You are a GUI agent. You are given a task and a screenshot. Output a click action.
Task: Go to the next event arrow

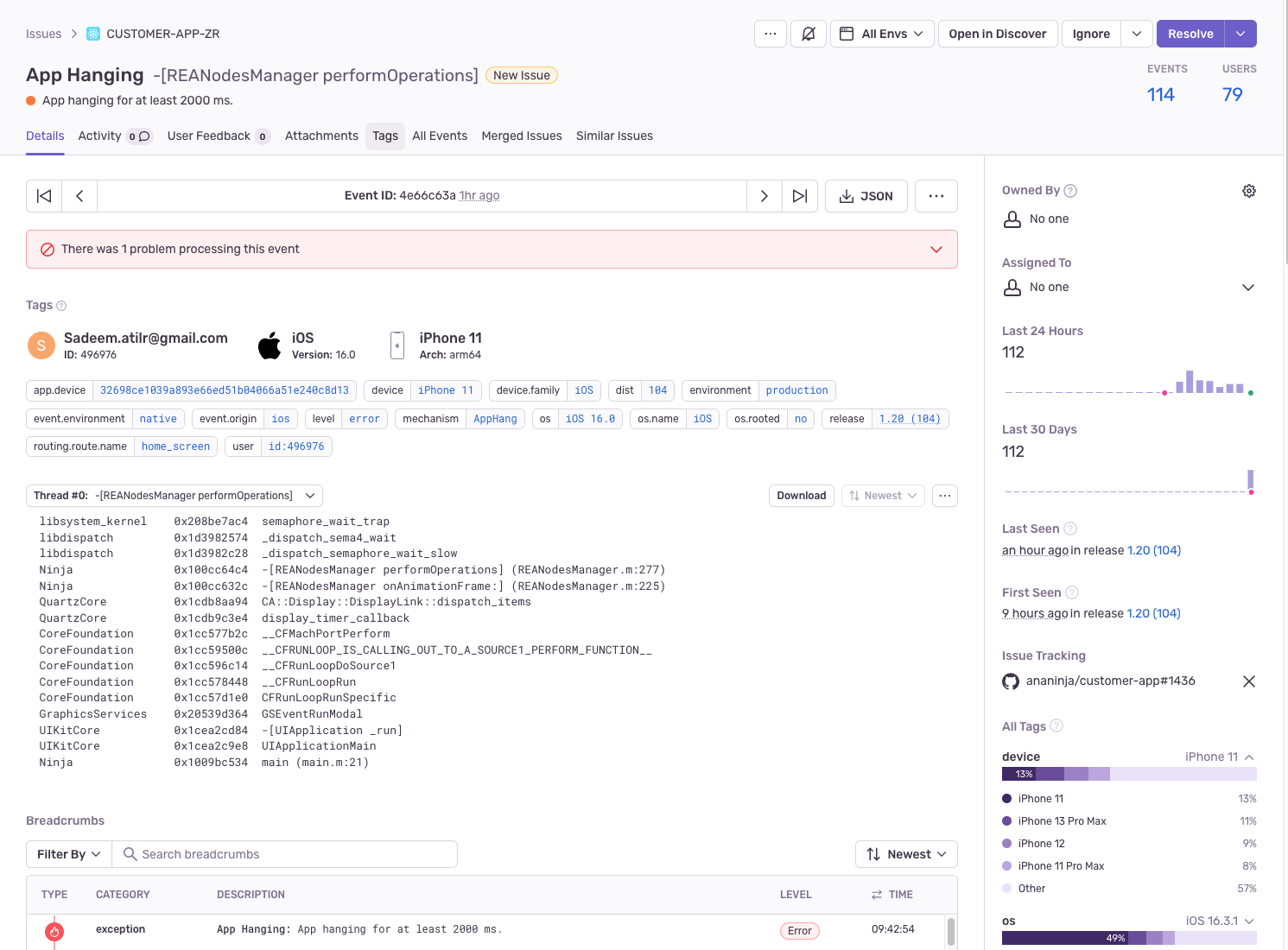point(765,196)
